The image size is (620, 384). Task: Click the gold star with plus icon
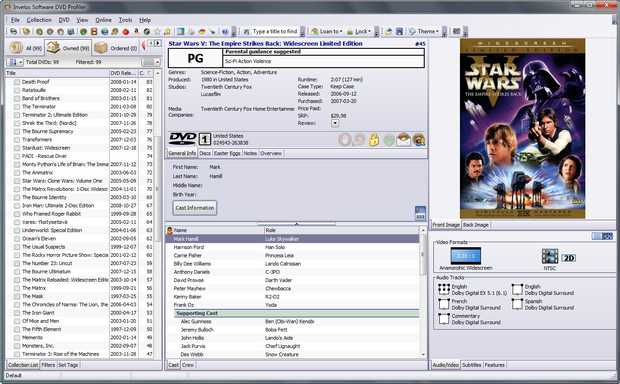click(168, 32)
